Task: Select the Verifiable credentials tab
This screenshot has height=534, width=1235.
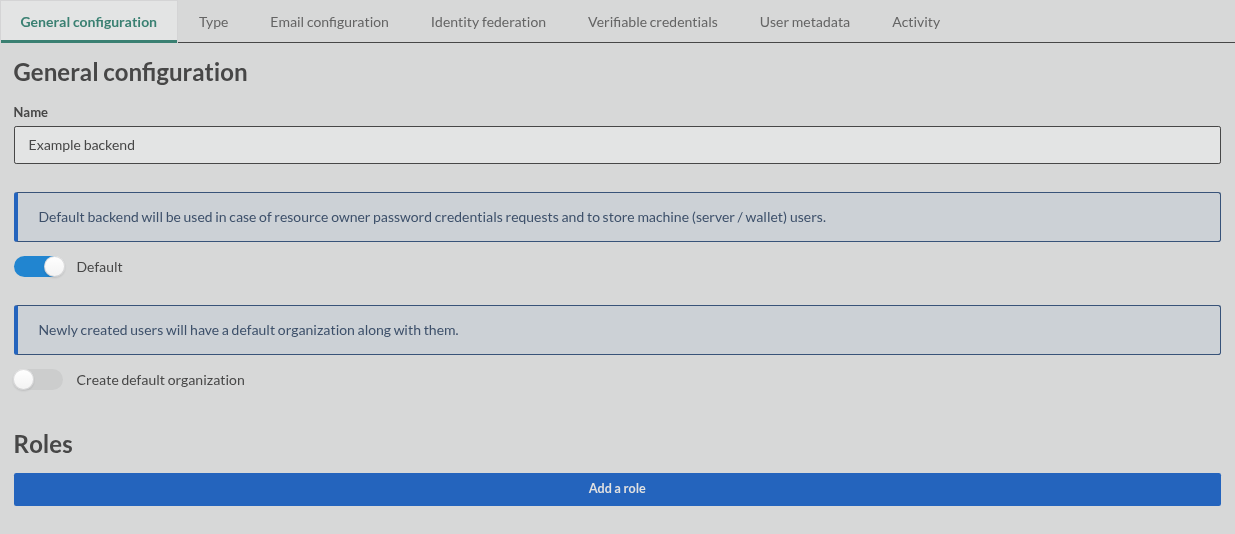Action: click(652, 22)
